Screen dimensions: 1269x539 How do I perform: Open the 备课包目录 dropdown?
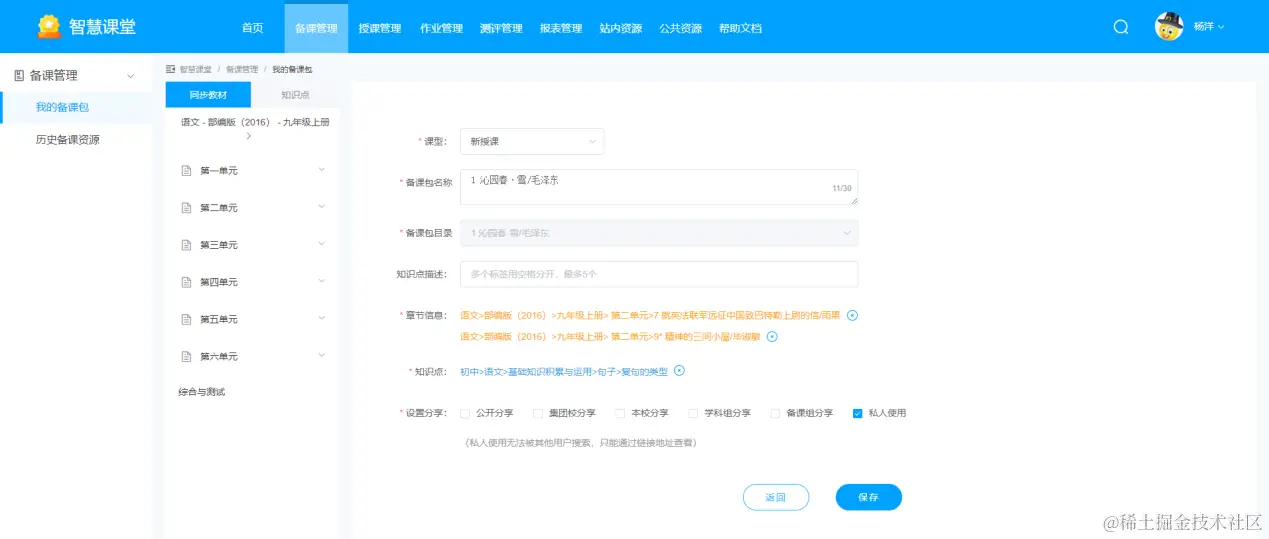click(x=659, y=233)
